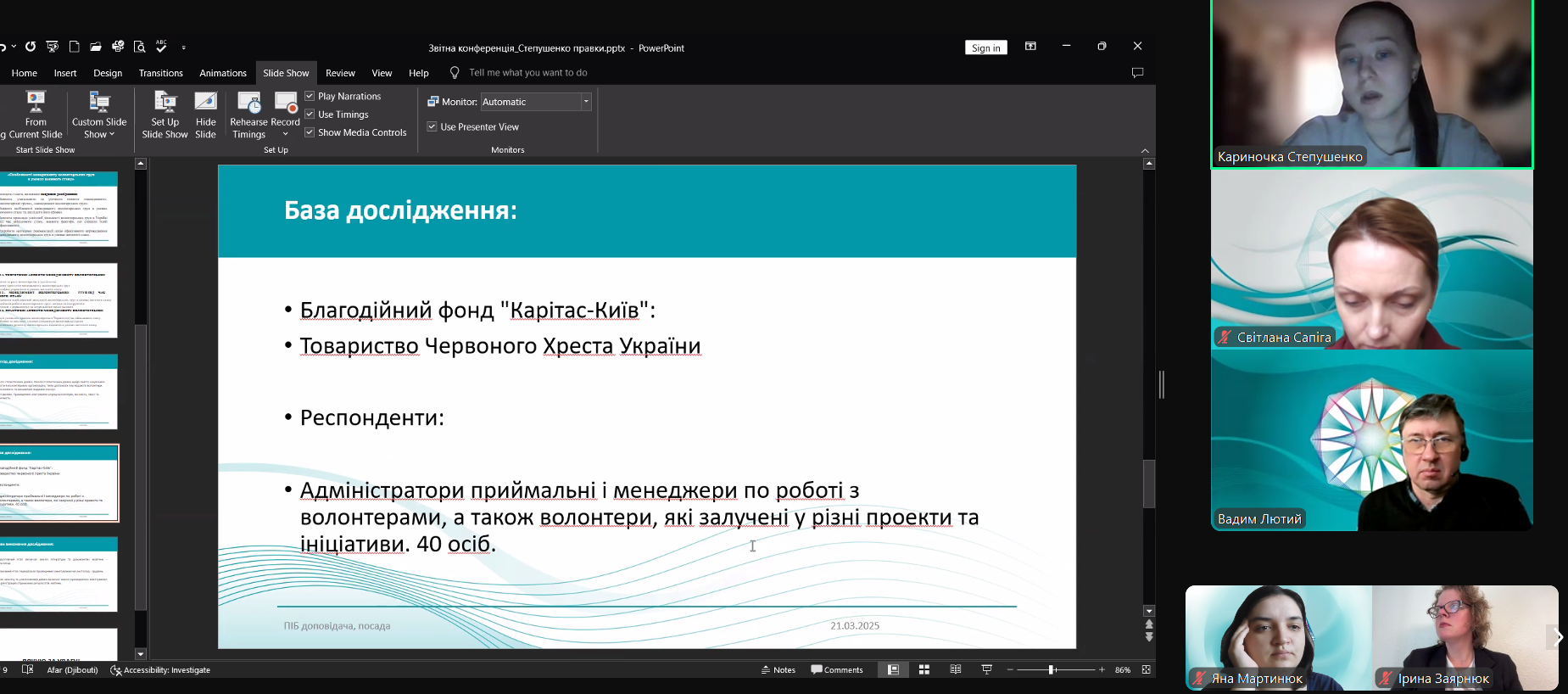Switch to Slide Sorter view in status bar

[924, 669]
